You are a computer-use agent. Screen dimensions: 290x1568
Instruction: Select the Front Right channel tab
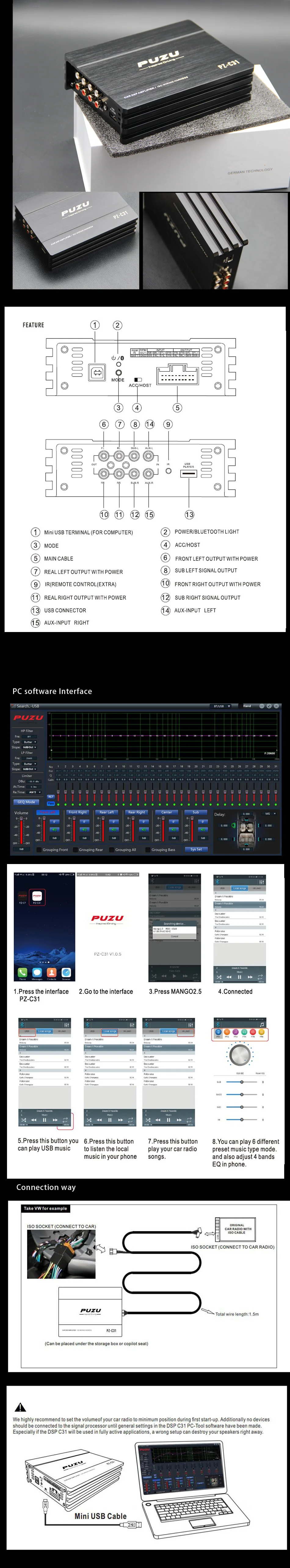[x=77, y=812]
